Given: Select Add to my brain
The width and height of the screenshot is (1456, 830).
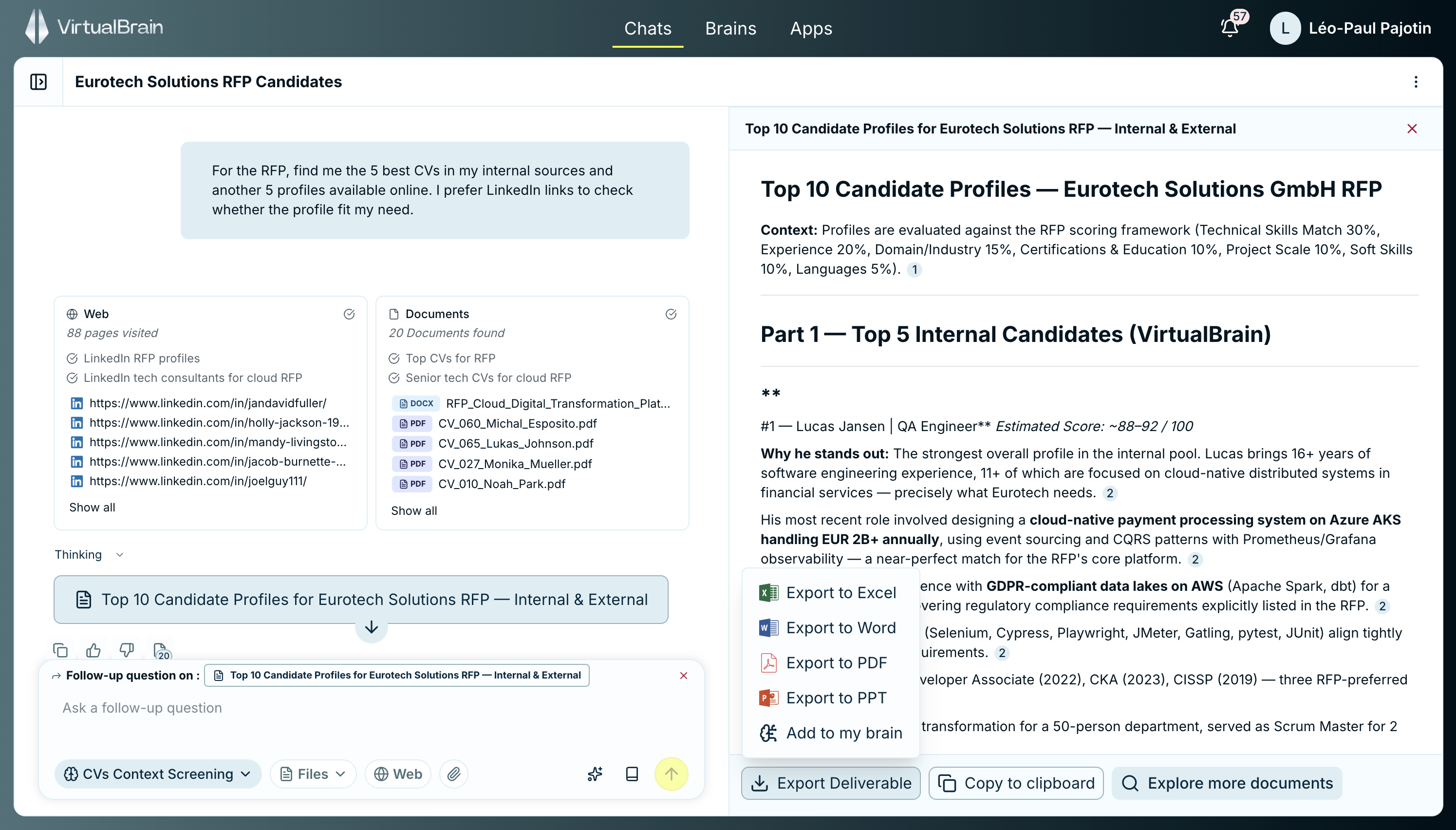Looking at the screenshot, I should coord(831,733).
